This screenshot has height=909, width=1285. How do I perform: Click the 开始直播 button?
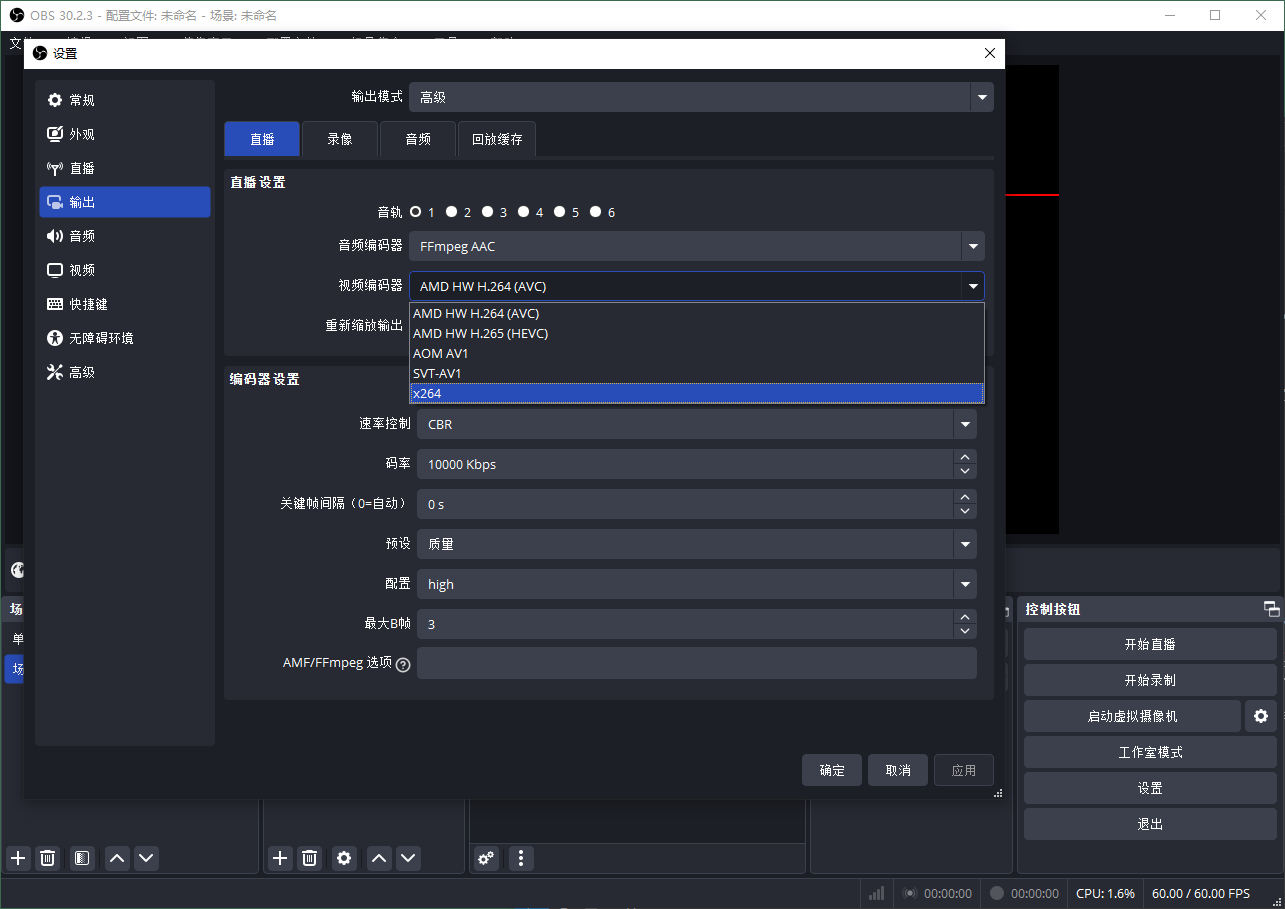1149,644
